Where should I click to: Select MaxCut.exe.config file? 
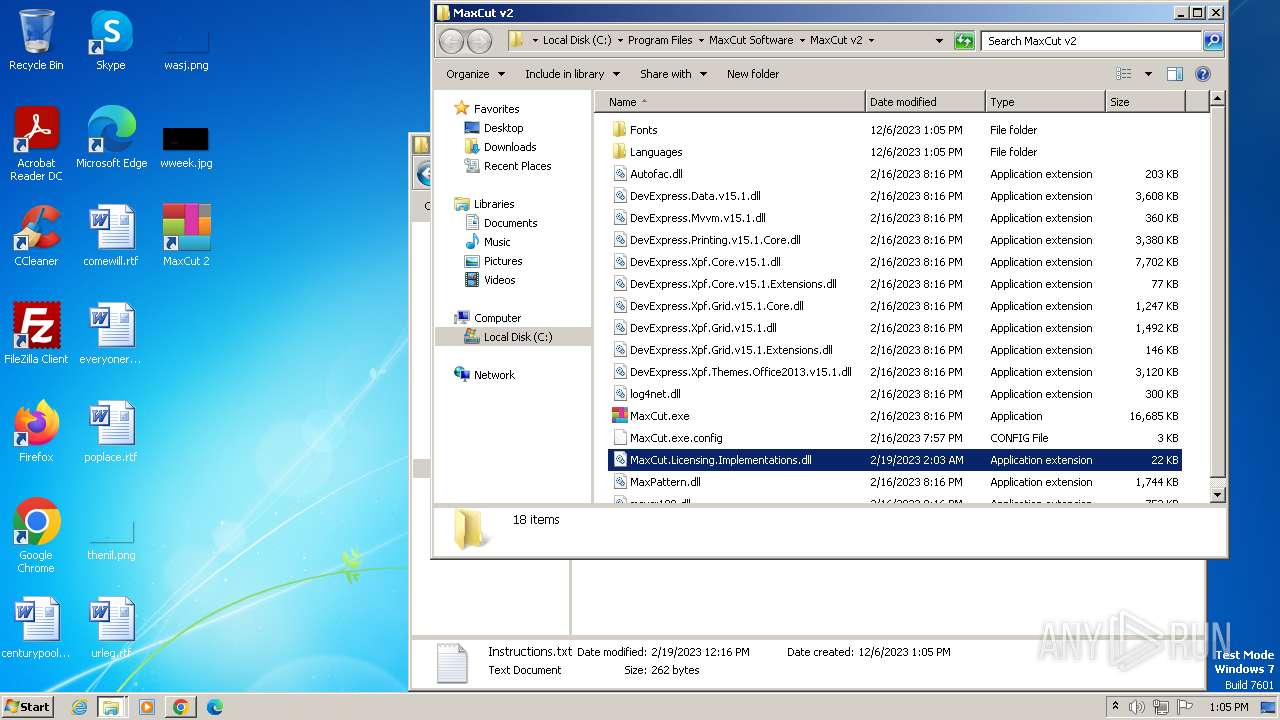[895, 438]
